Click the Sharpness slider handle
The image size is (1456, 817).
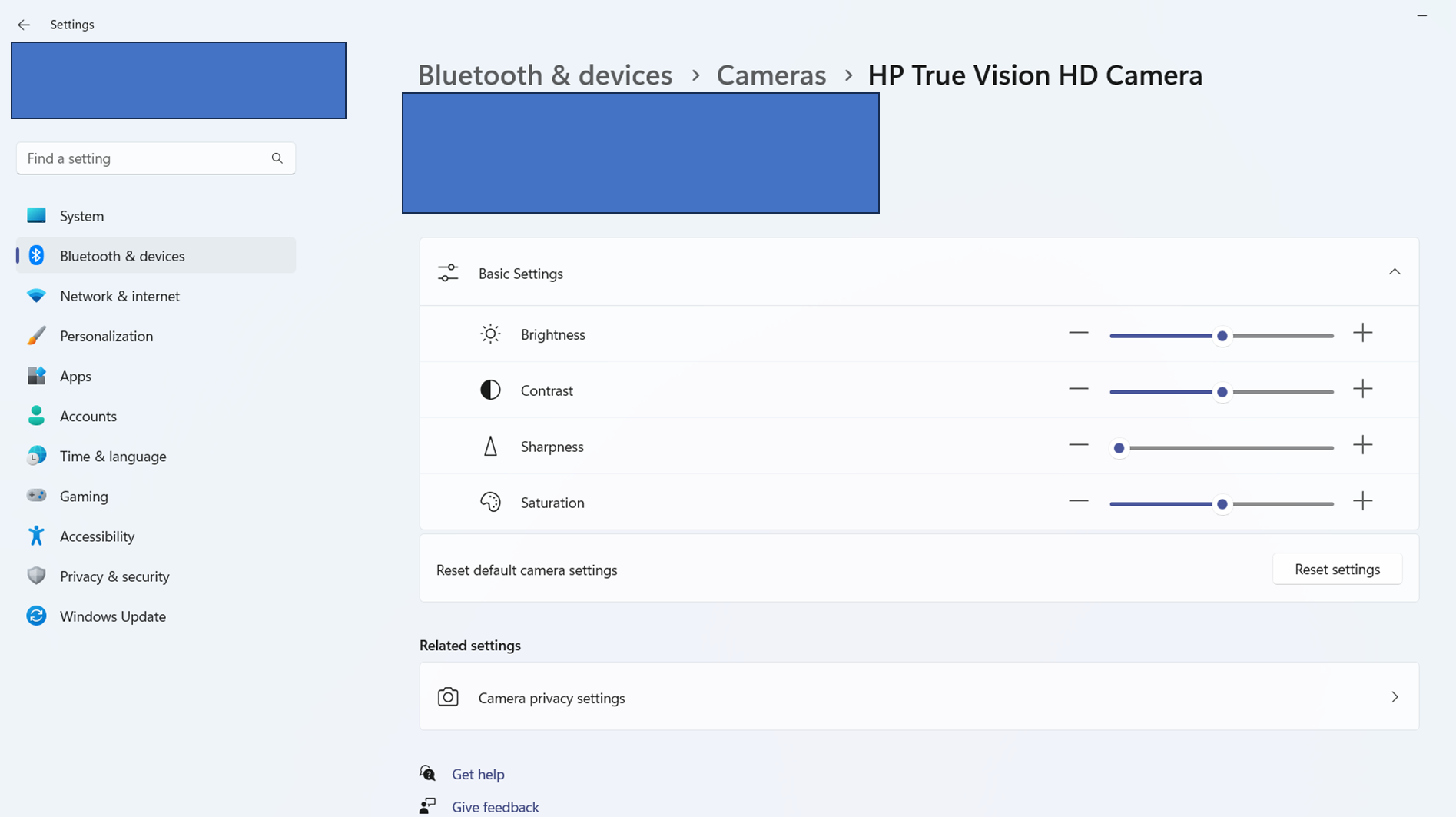(x=1119, y=448)
